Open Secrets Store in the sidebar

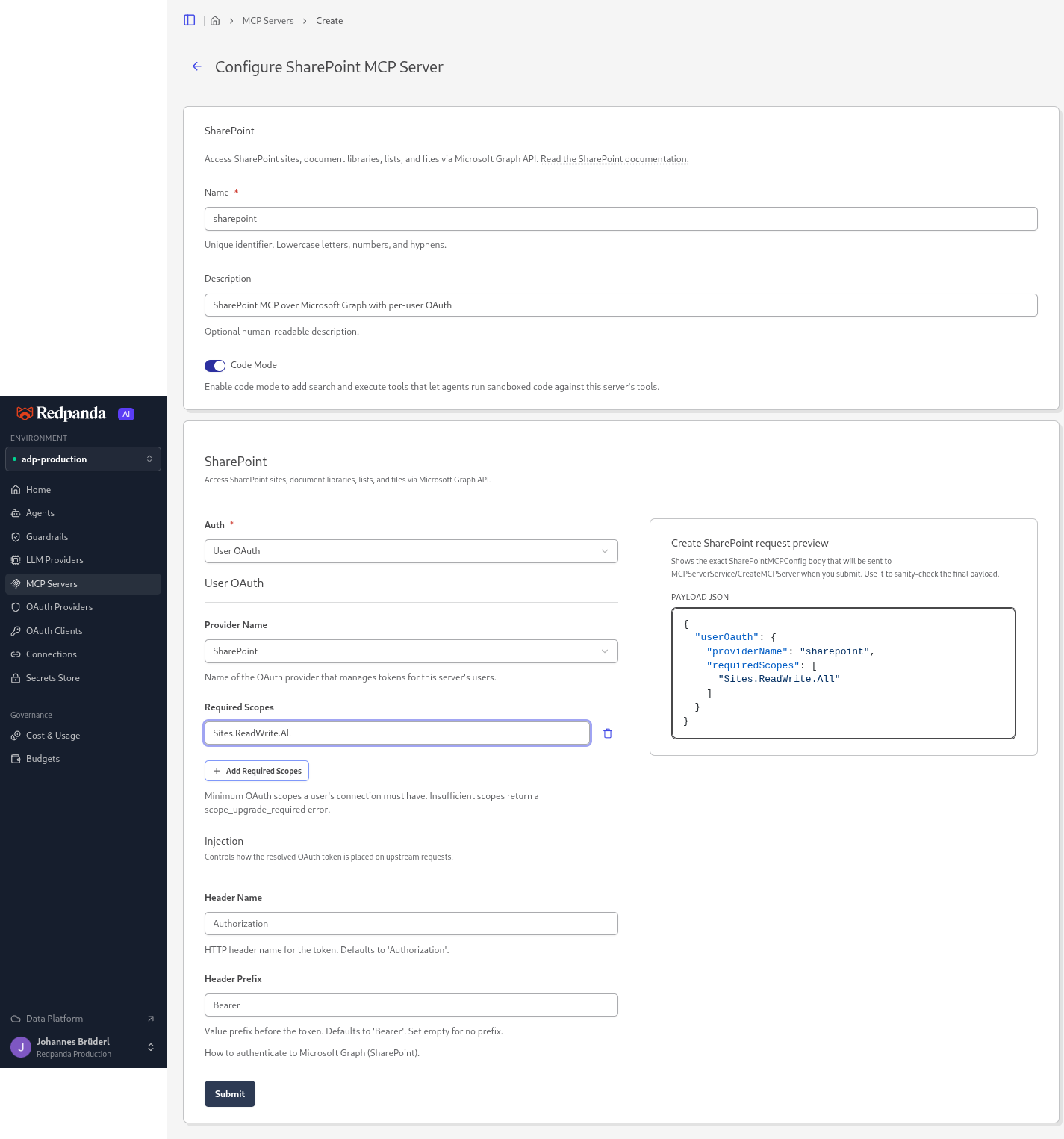point(84,678)
